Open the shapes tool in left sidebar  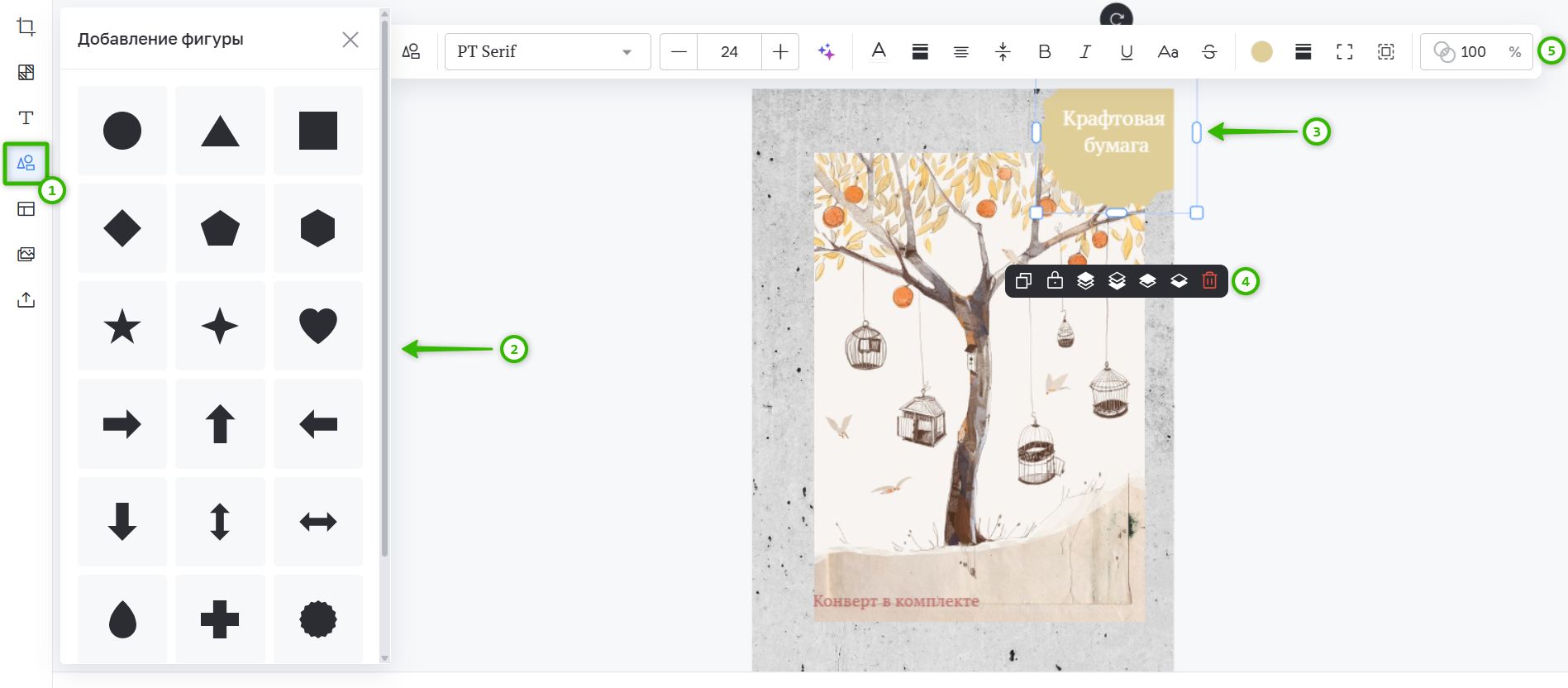(26, 163)
